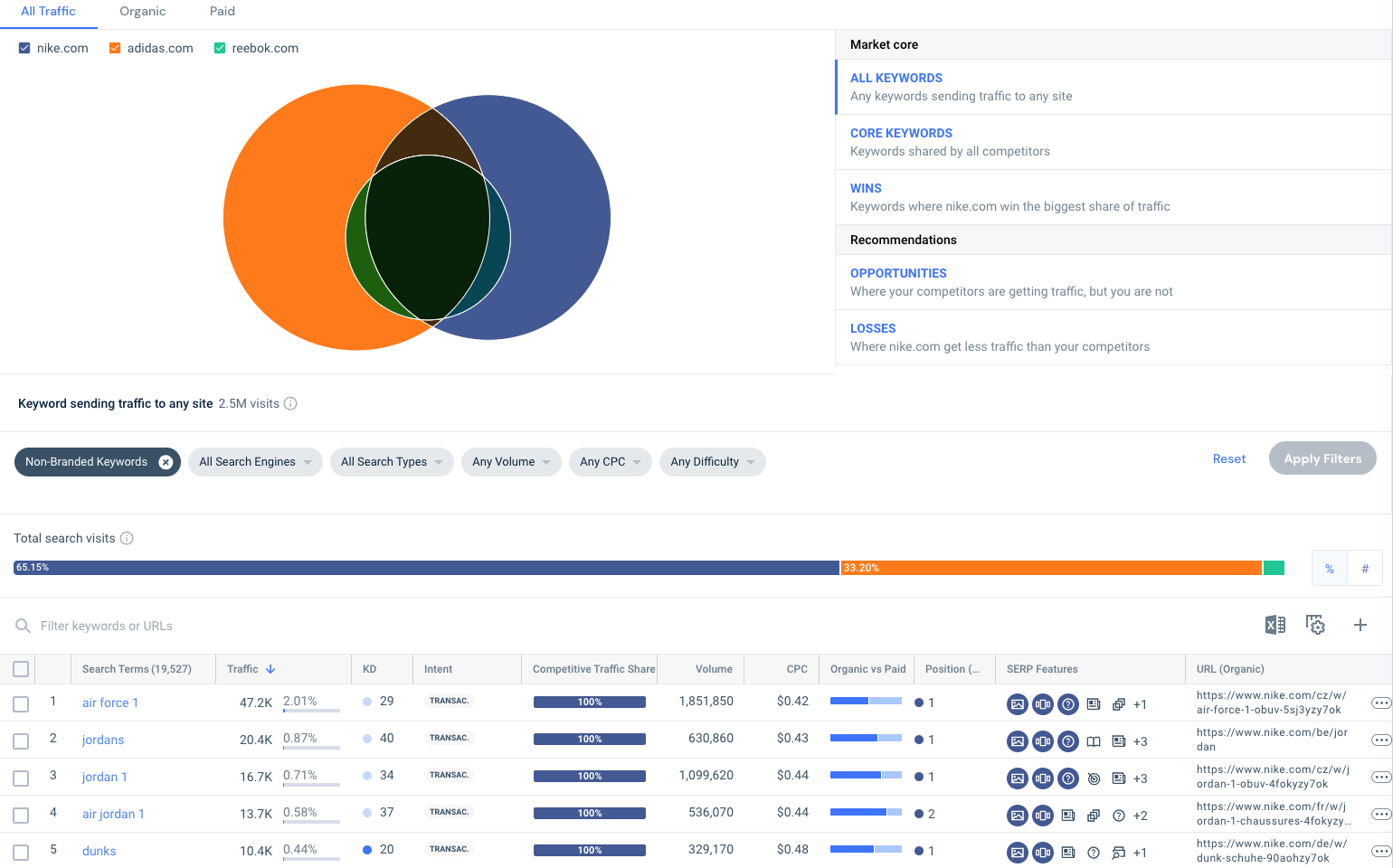Open more options for air force 1 row
Viewport: 1393px width, 868px height.
(x=1381, y=703)
